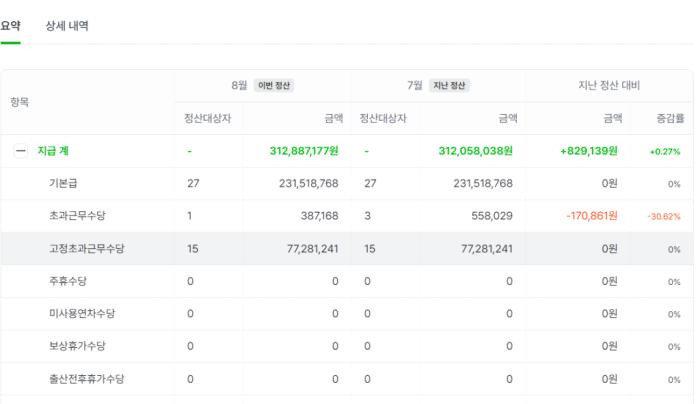Viewport: 700px width, 404px height.
Task: Click the -170,861원 difference value
Action: coord(592,216)
